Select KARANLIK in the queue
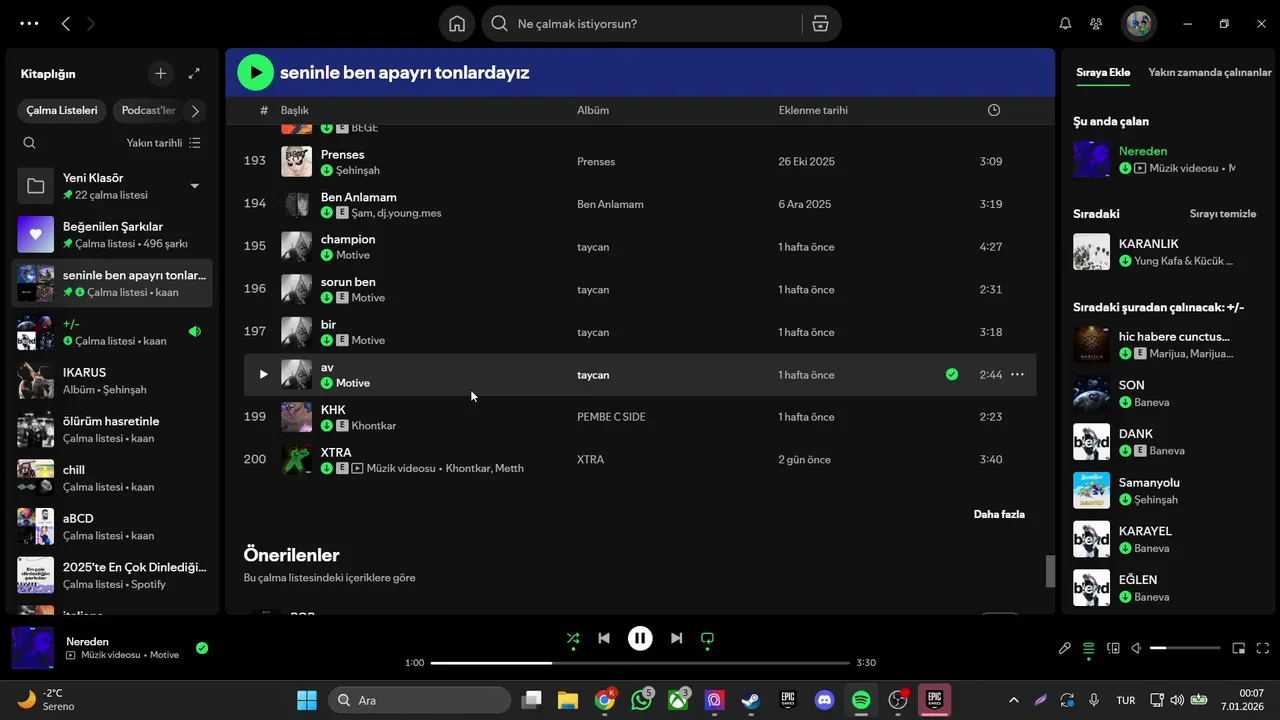Screen dimensions: 1280x720 [1168, 252]
